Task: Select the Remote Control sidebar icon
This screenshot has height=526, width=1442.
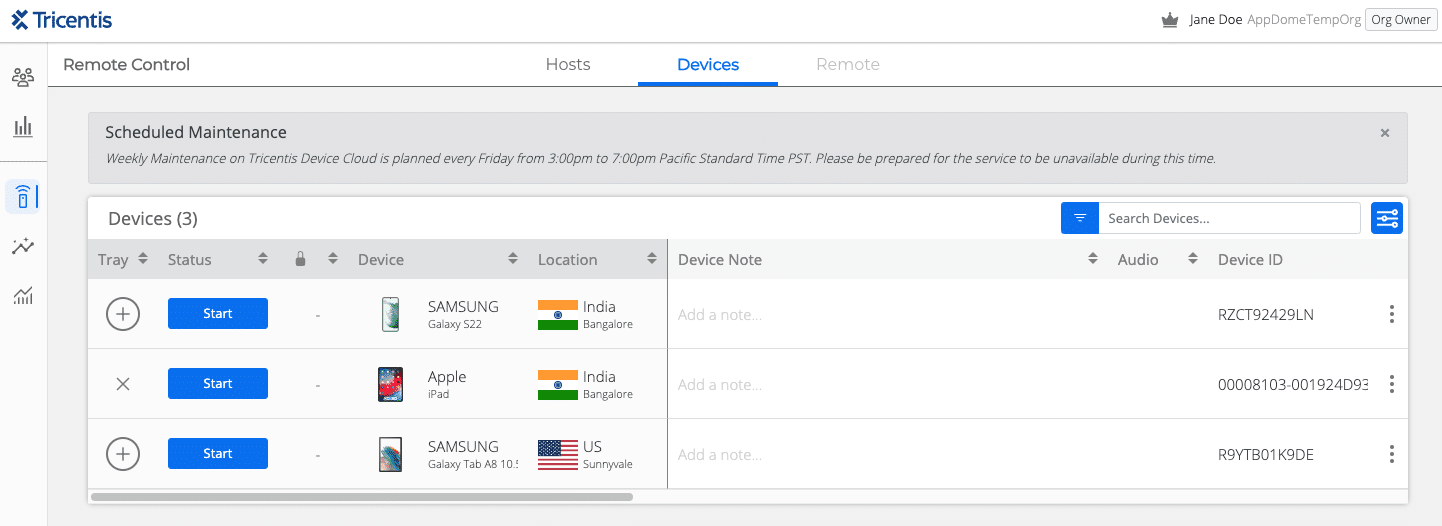Action: (x=23, y=196)
